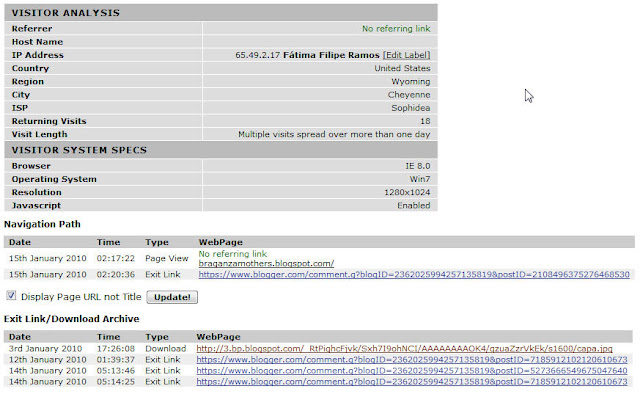Click the Download type cell
This screenshot has width=640, height=397.
[165, 348]
